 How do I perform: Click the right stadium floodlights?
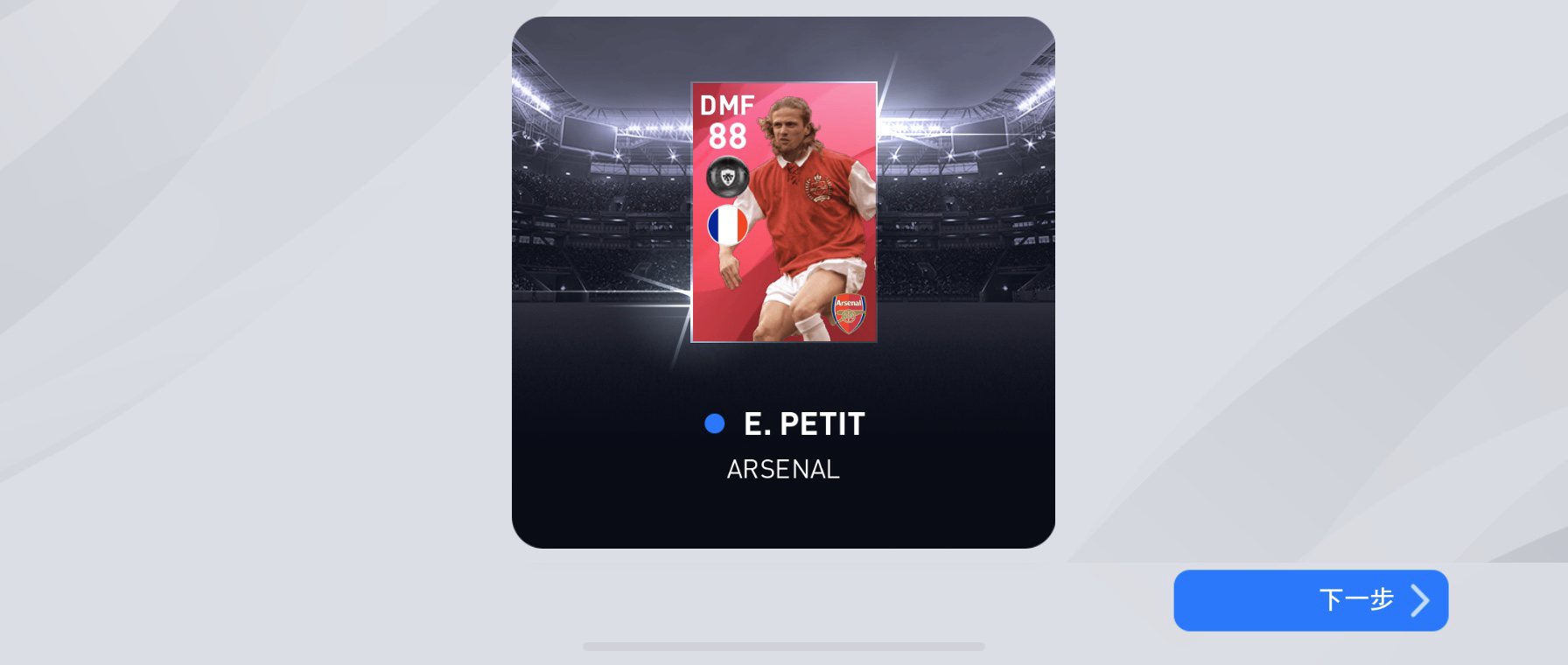[x=1006, y=96]
